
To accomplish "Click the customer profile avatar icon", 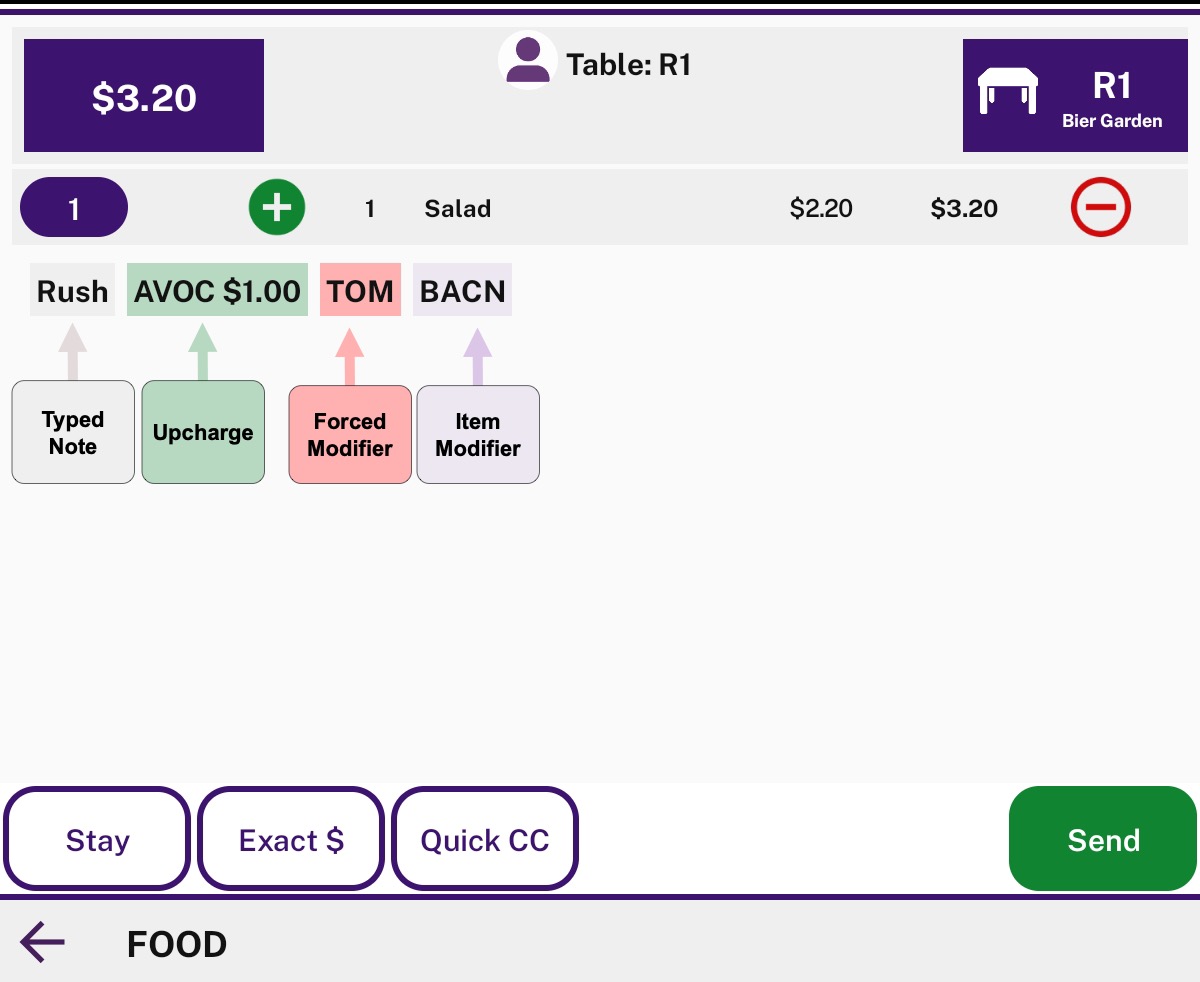I will coord(527,60).
